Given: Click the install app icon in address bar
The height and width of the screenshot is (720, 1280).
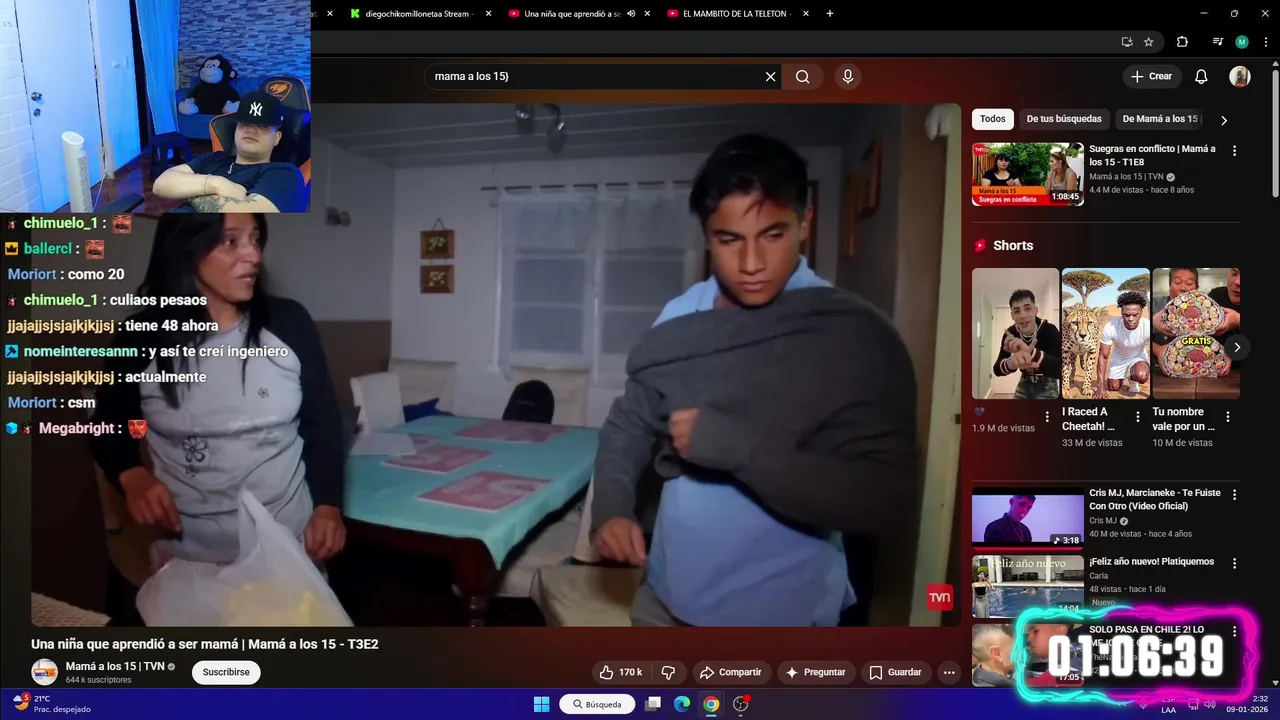Looking at the screenshot, I should click(1127, 42).
